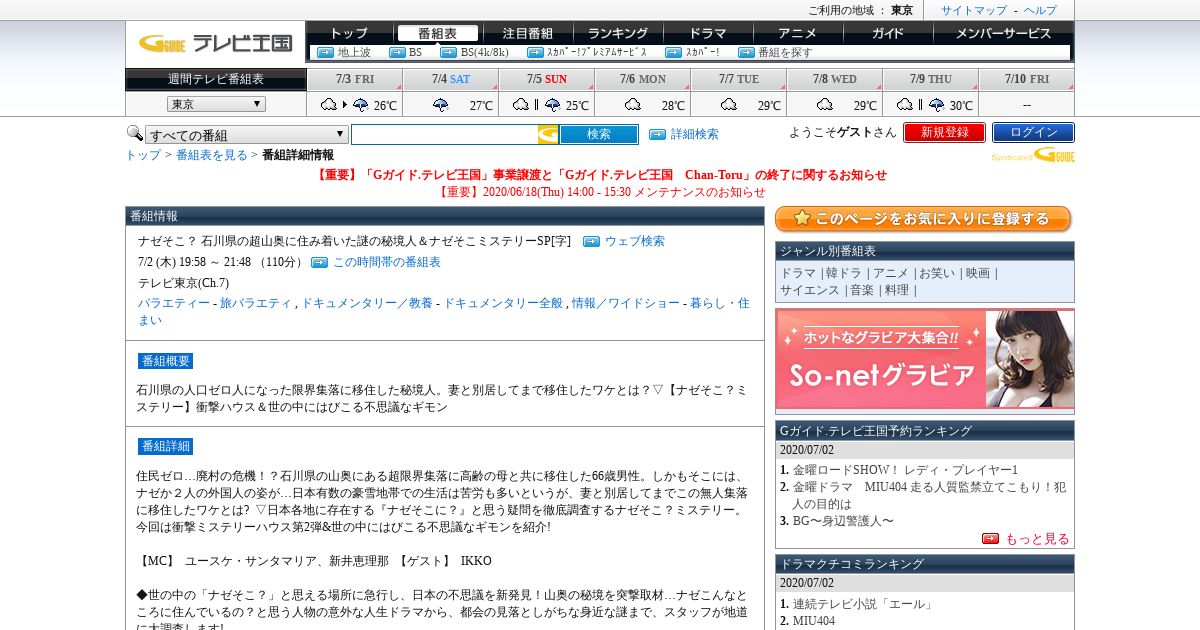This screenshot has width=1200, height=630.
Task: Open the 注目番組 tab
Action: [x=527, y=33]
